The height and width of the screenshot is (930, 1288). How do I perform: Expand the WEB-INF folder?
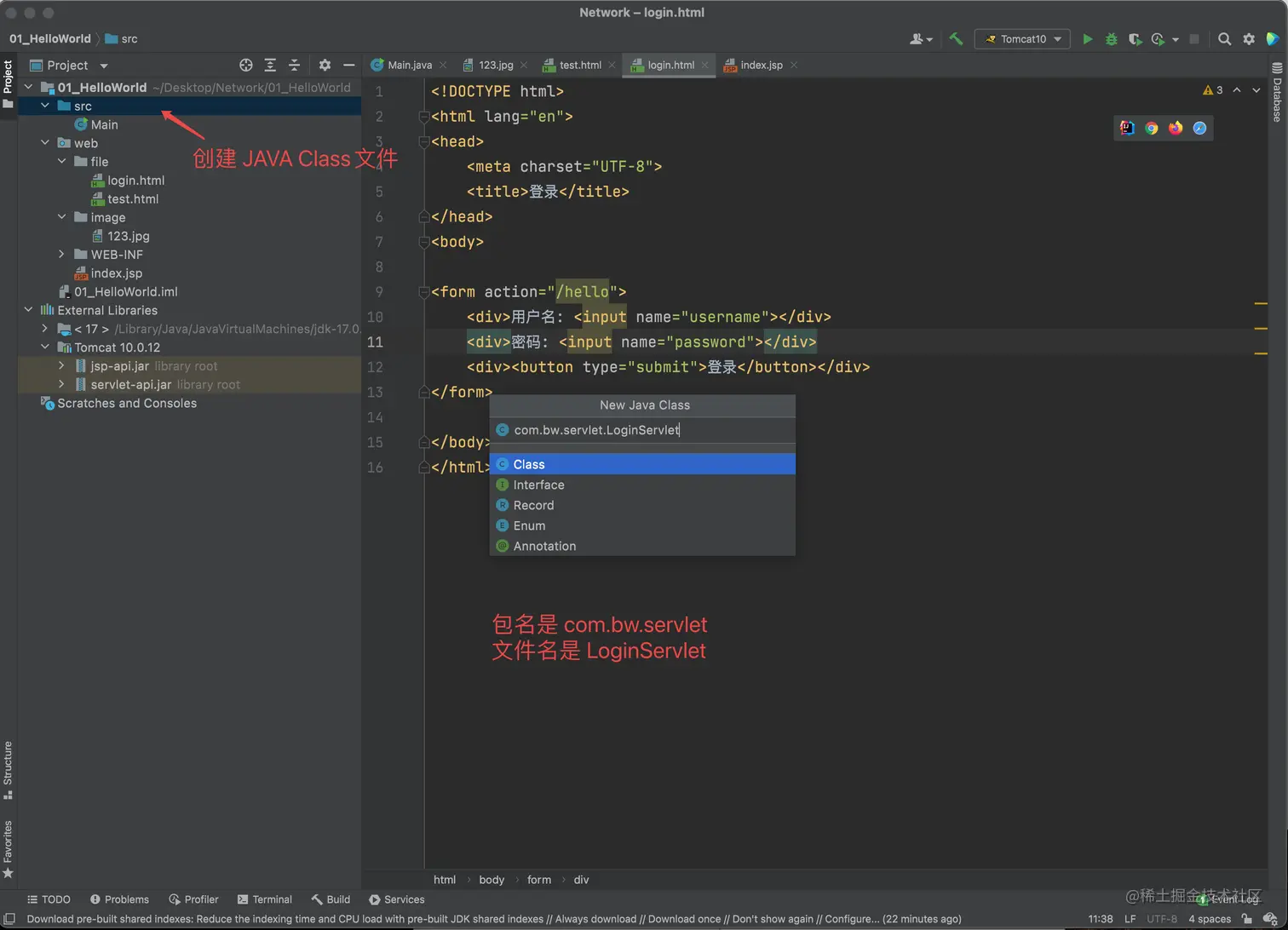[x=61, y=255]
